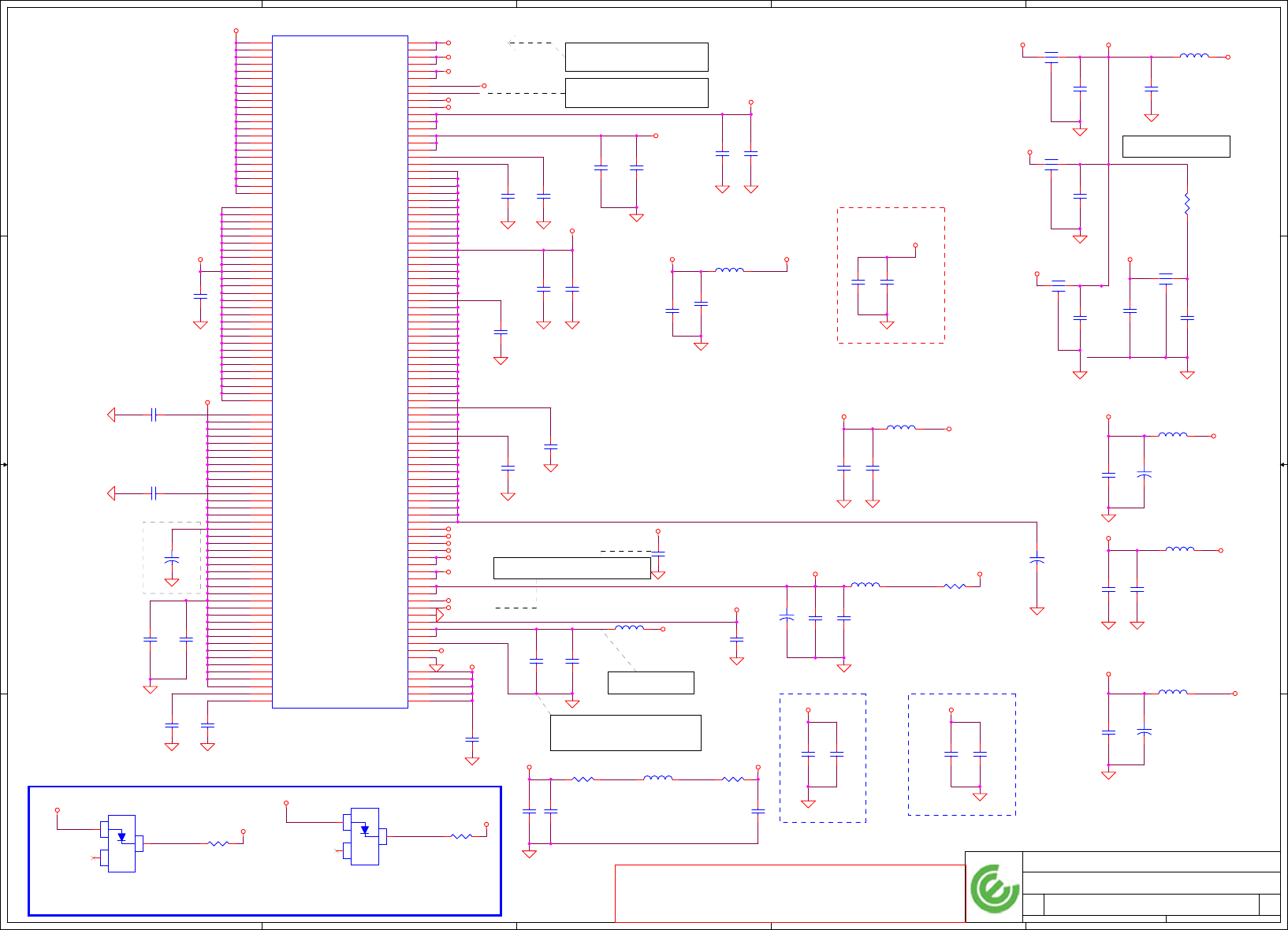
Task: Click the ground symbol inside the red dashed box
Action: [887, 325]
